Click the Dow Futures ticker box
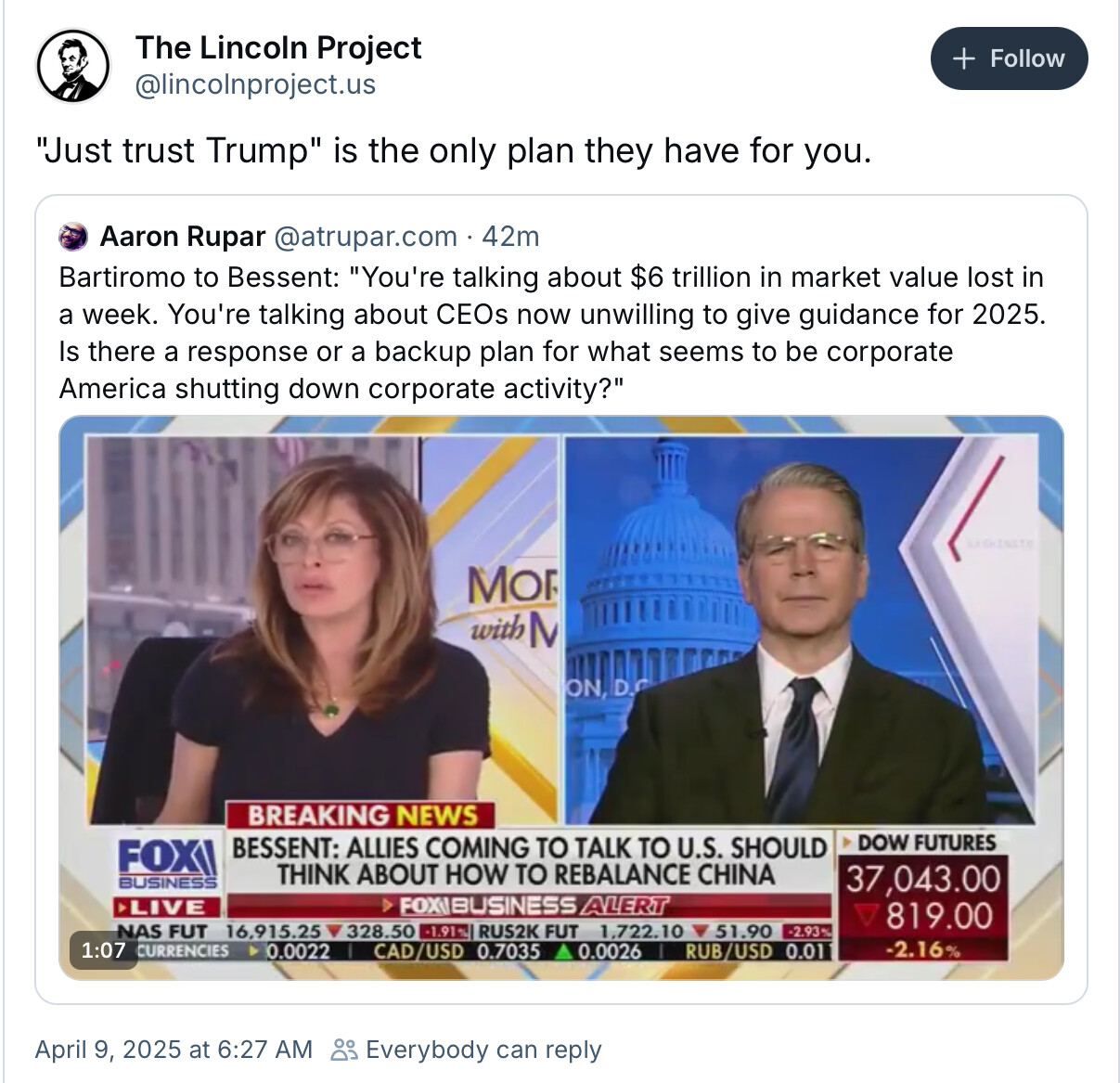Image resolution: width=1120 pixels, height=1083 pixels. pos(922,896)
